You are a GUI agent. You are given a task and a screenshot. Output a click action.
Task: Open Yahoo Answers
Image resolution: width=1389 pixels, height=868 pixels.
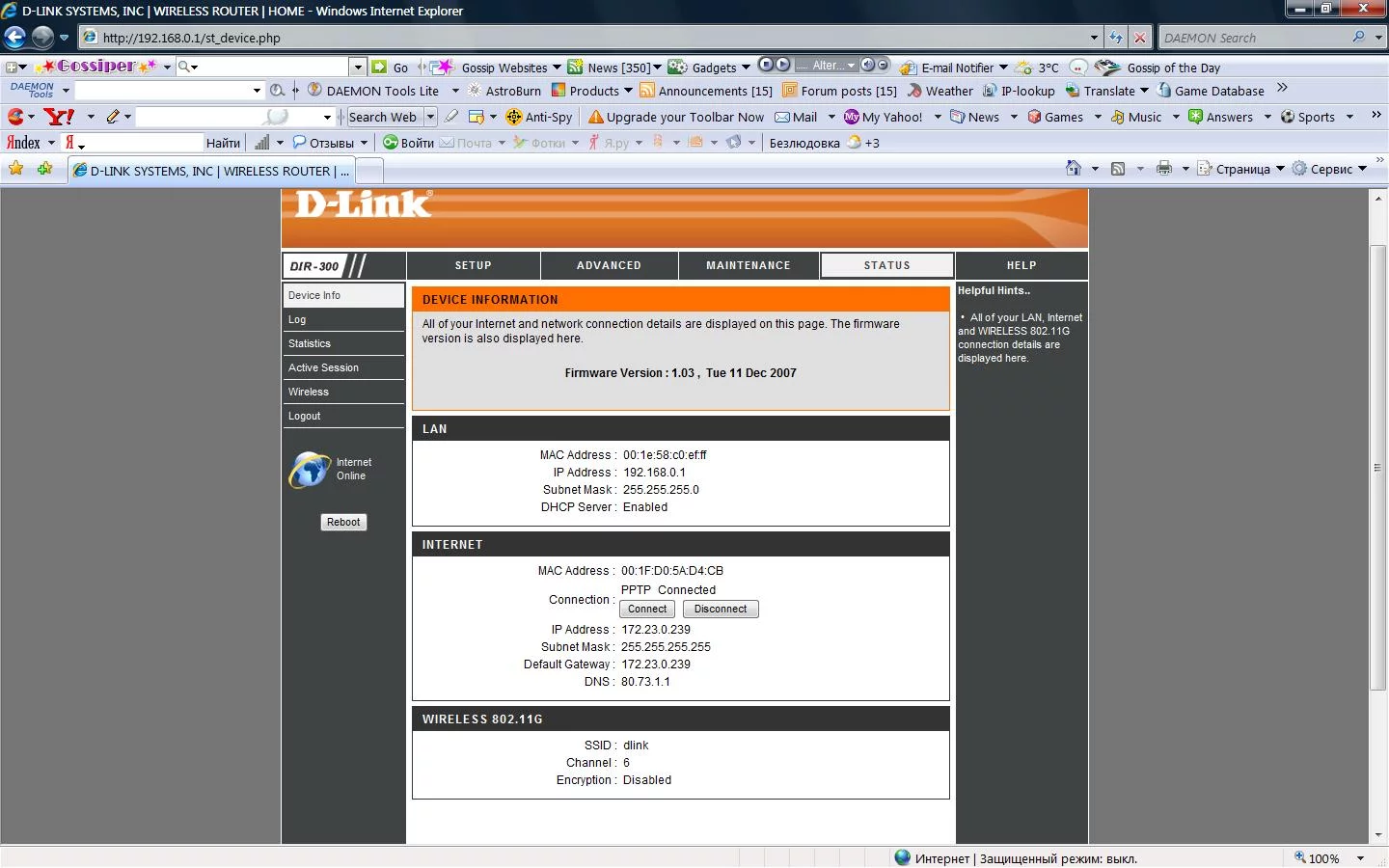(1221, 117)
